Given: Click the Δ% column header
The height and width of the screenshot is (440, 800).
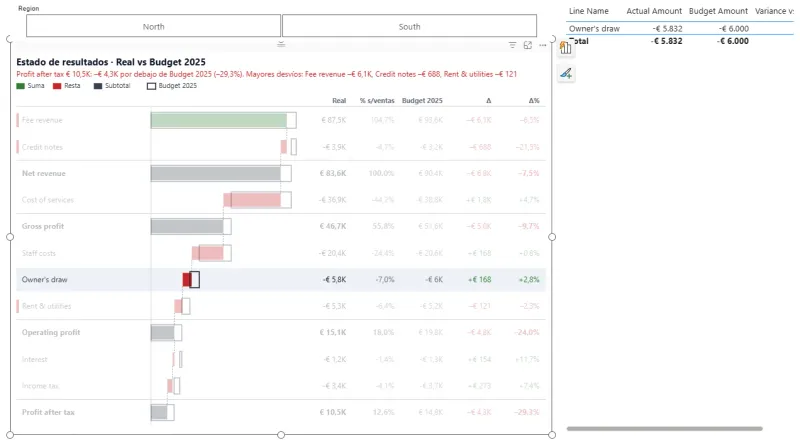Looking at the screenshot, I should [x=534, y=101].
